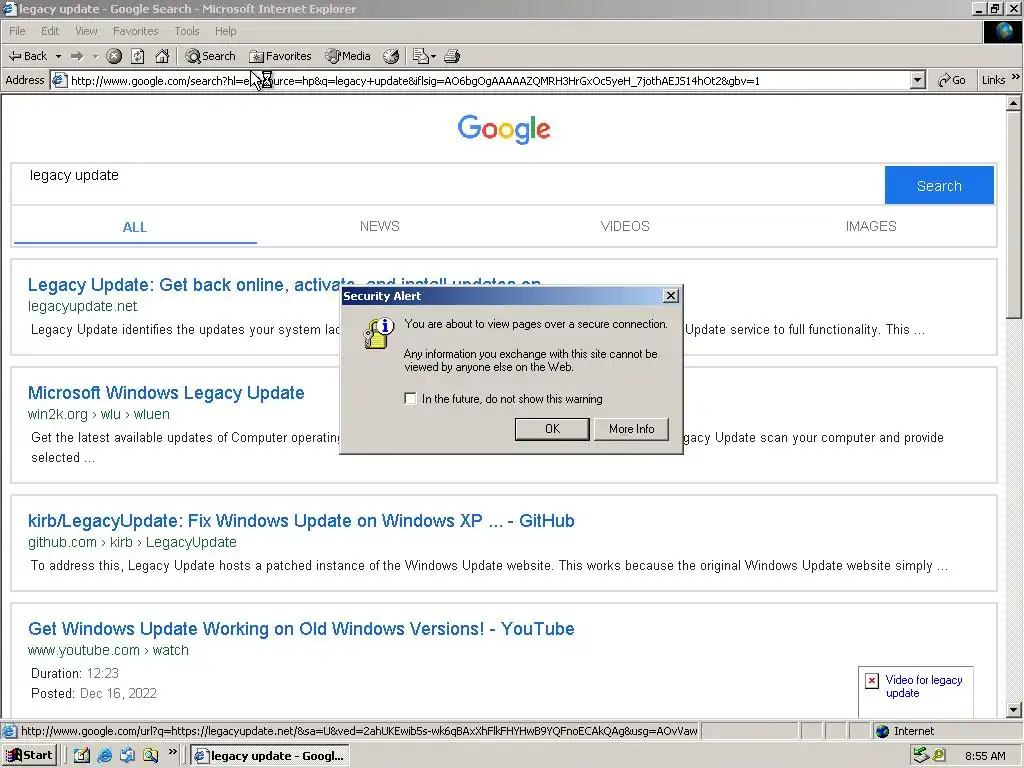Image resolution: width=1024 pixels, height=768 pixels.
Task: Click the broken image icon for video thumbnail
Action: click(872, 680)
